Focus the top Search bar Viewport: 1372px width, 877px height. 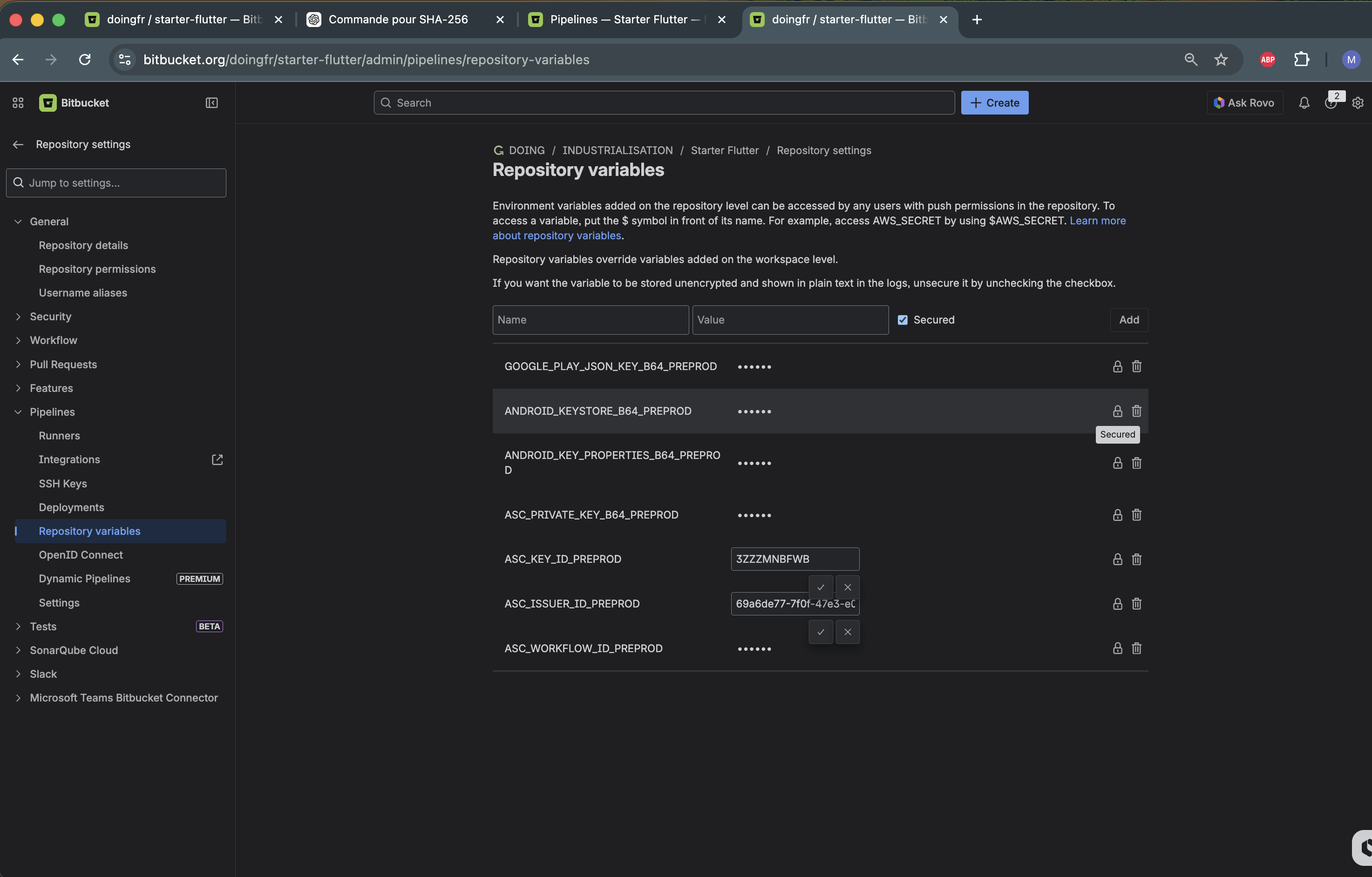(664, 102)
